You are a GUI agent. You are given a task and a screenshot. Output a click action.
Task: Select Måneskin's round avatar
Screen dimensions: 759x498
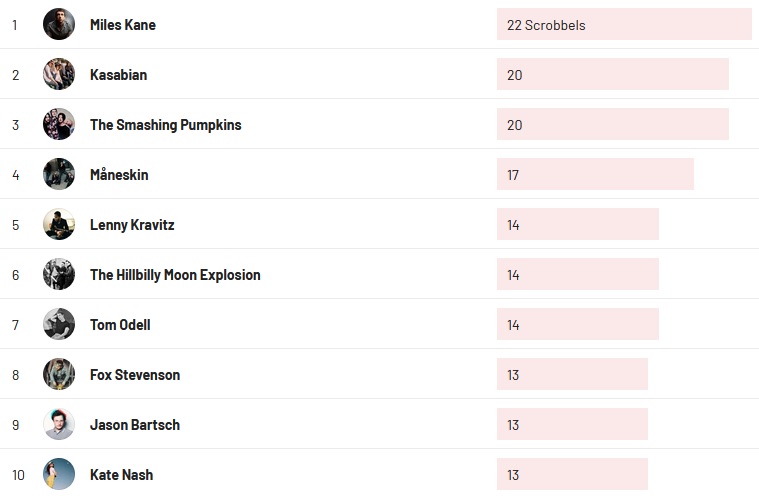pos(59,174)
